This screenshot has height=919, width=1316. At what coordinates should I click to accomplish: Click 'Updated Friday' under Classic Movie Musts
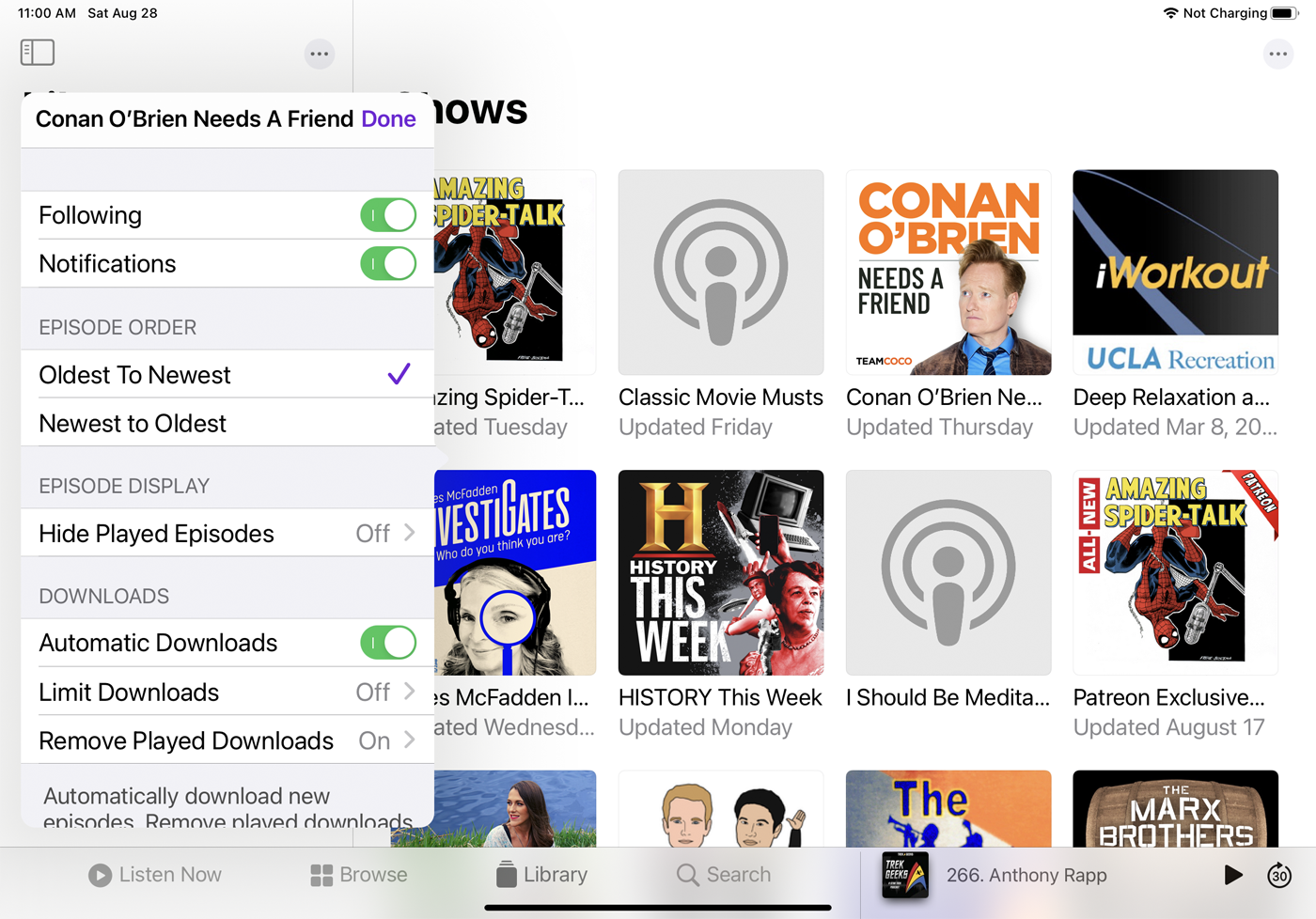(696, 428)
